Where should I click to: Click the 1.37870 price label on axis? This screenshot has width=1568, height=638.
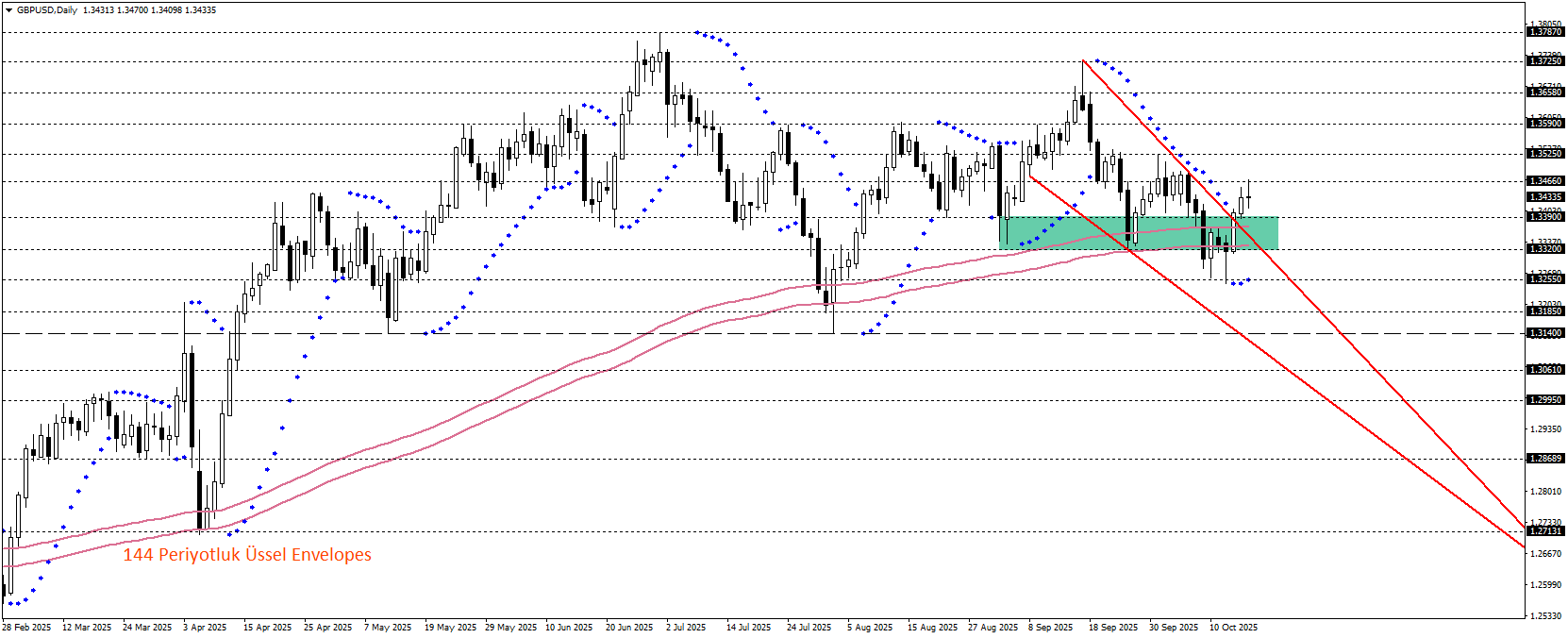point(1545,32)
